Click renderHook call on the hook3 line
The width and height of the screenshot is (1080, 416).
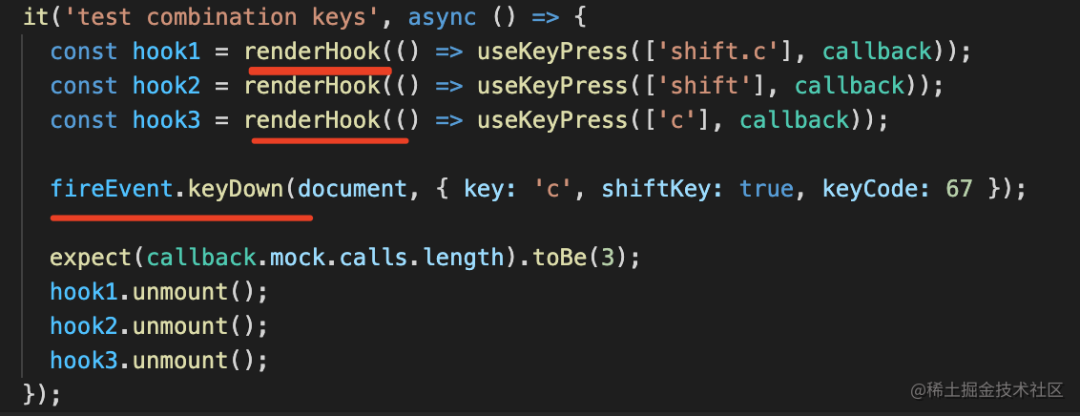tap(312, 121)
